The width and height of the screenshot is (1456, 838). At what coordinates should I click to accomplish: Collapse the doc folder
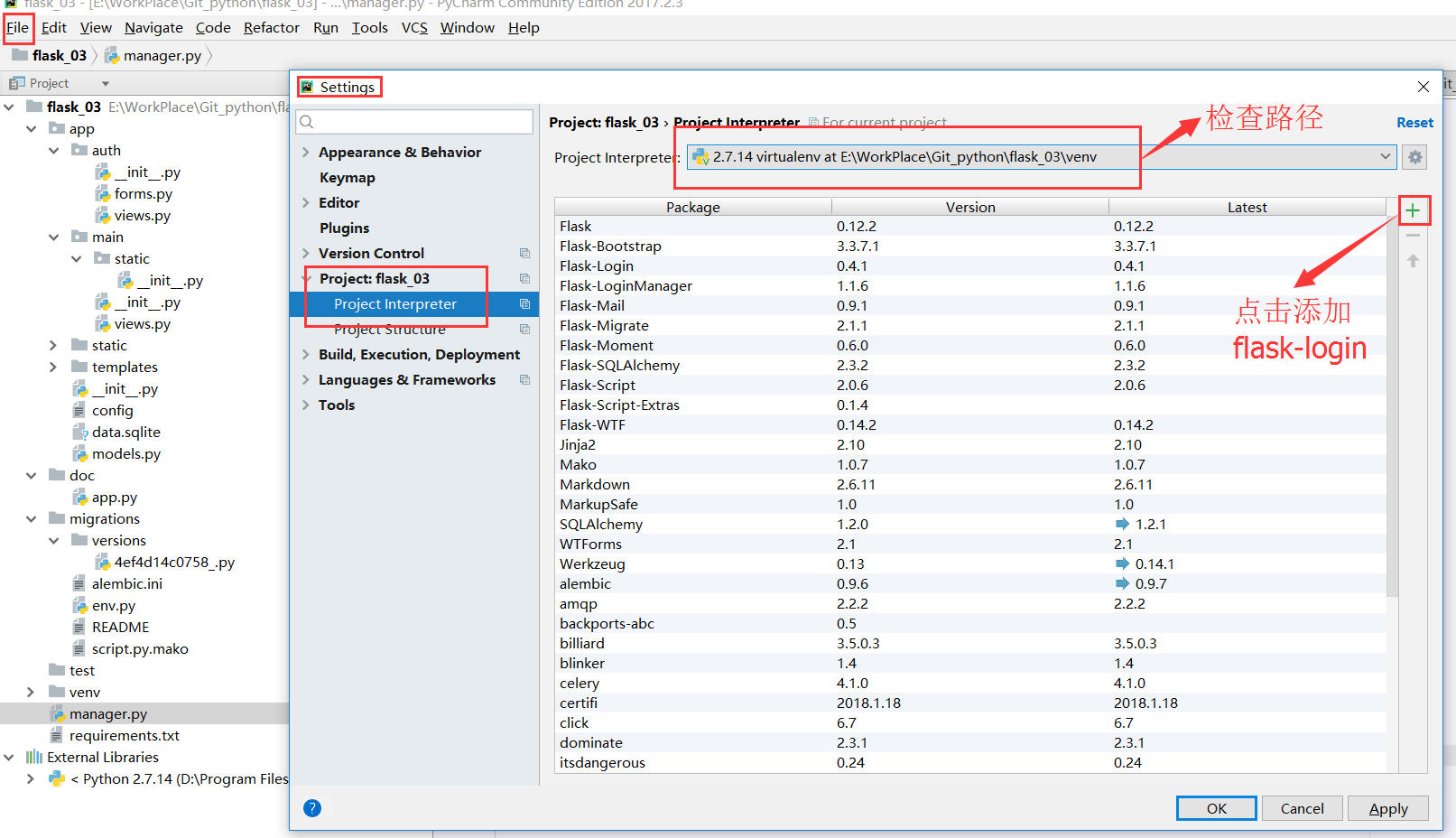tap(31, 476)
